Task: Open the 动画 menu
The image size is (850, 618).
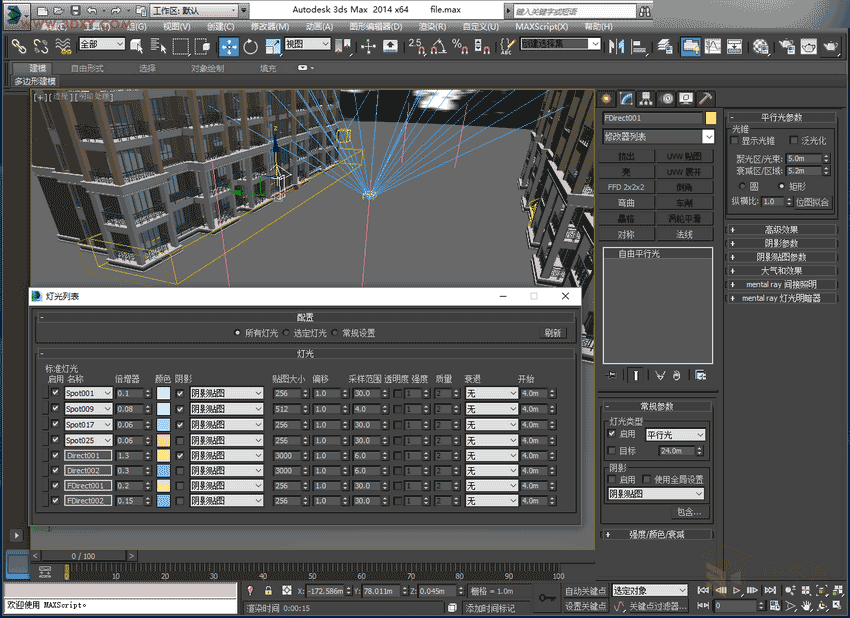Action: tap(319, 26)
